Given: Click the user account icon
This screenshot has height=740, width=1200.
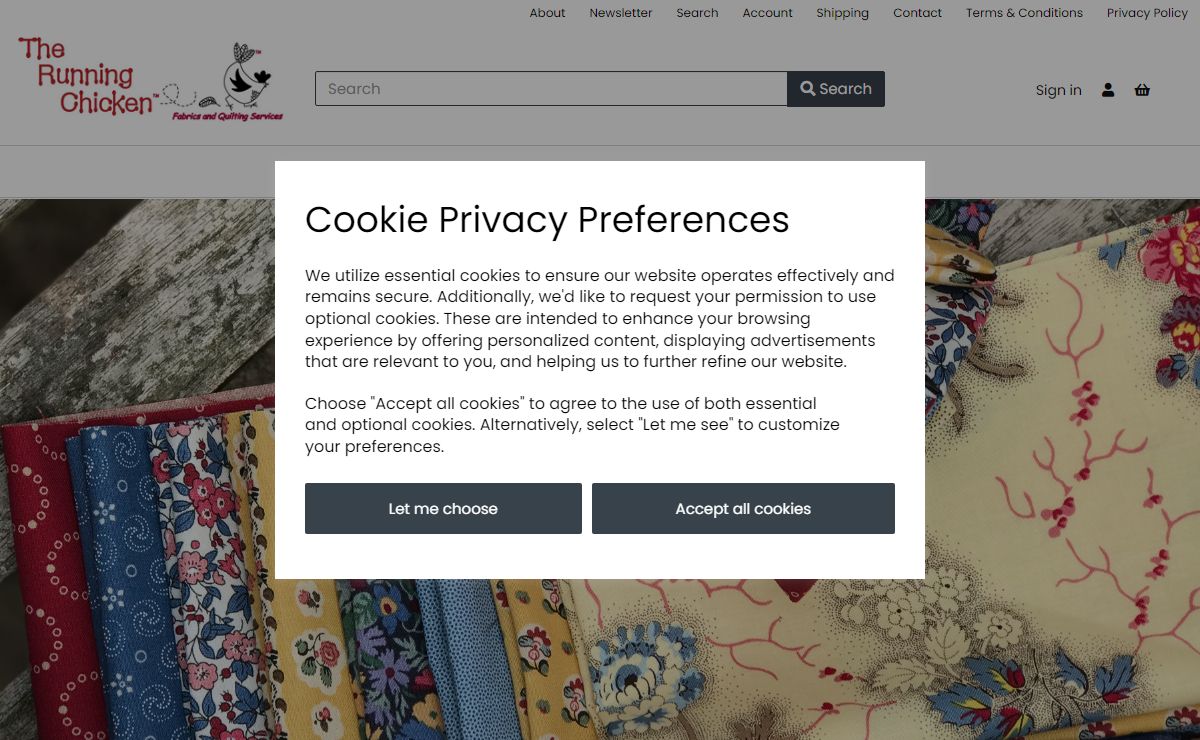Looking at the screenshot, I should coord(1108,90).
